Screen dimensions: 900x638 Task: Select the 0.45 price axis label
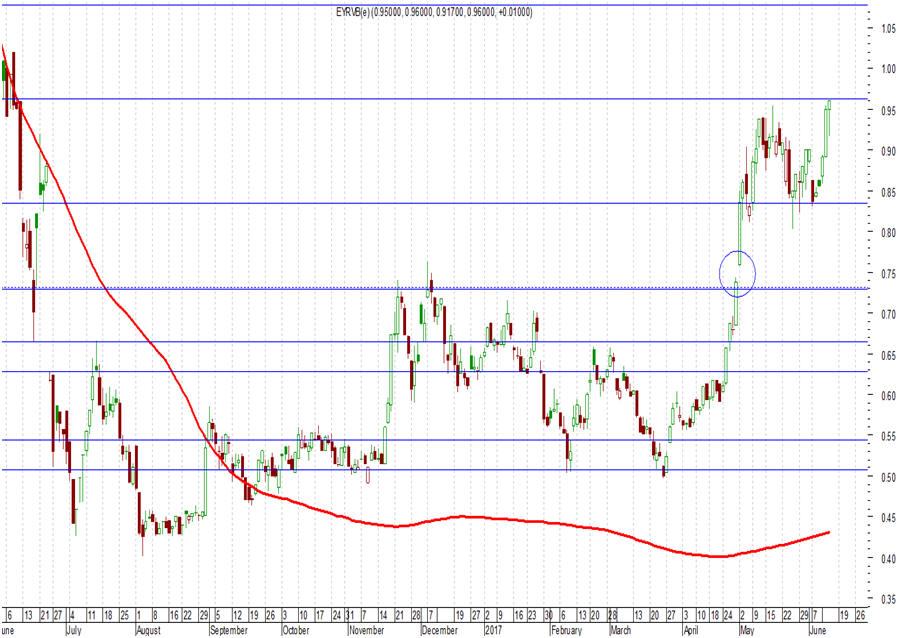888,518
